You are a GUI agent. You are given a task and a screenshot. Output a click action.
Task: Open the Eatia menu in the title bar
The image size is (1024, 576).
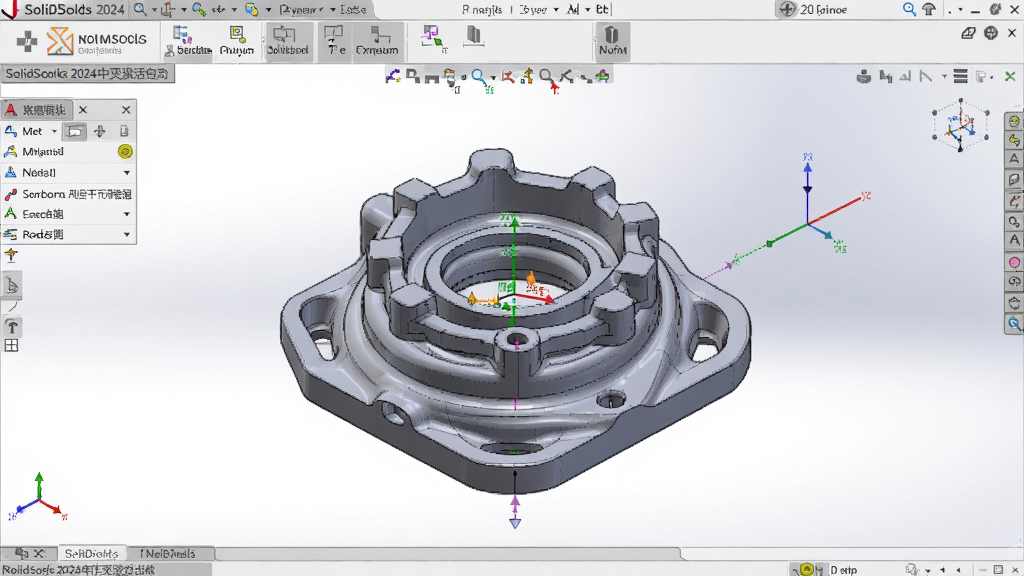(353, 9)
